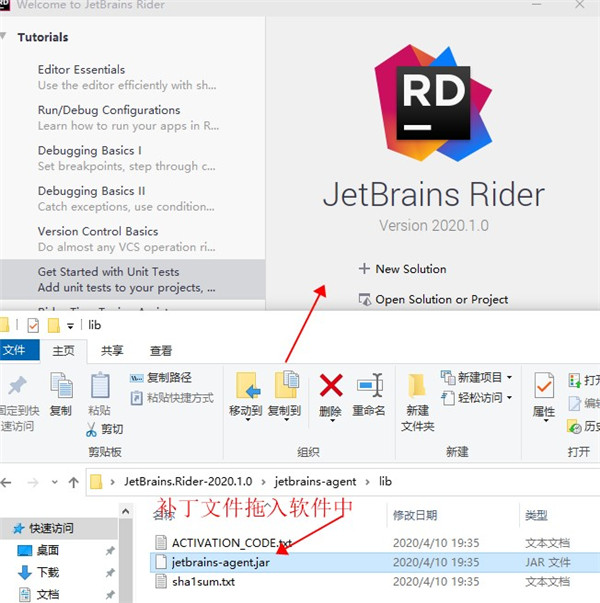Click Paste shortcut (粘贴快捷方式)
This screenshot has height=603, width=600.
coord(172,398)
